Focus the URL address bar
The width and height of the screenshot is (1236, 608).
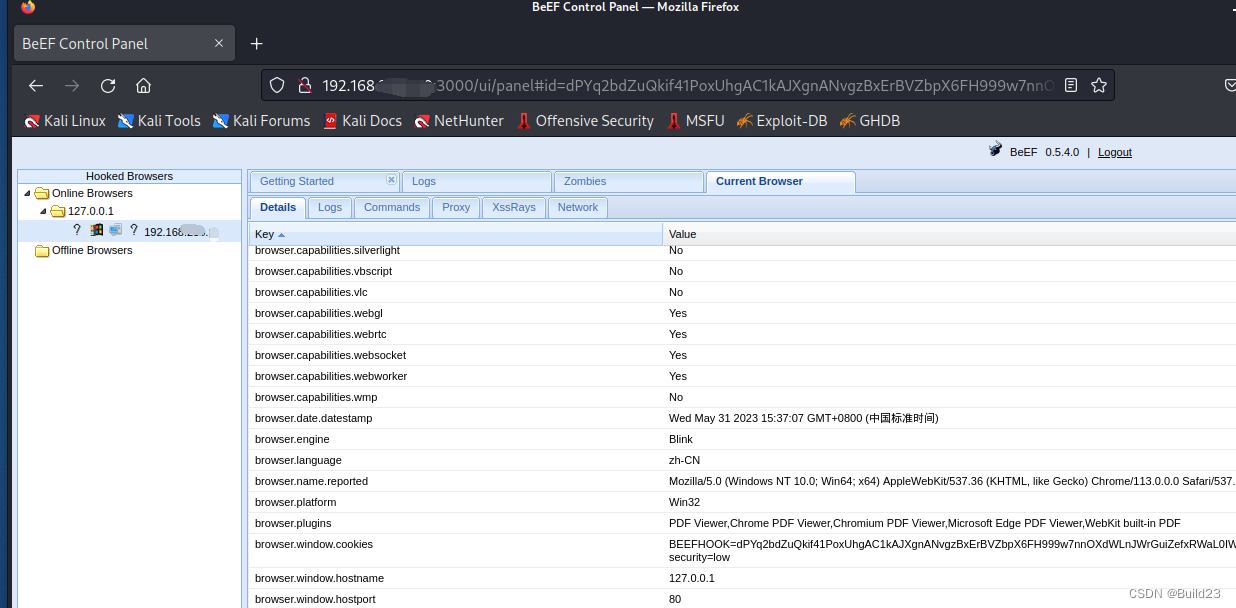[x=688, y=85]
